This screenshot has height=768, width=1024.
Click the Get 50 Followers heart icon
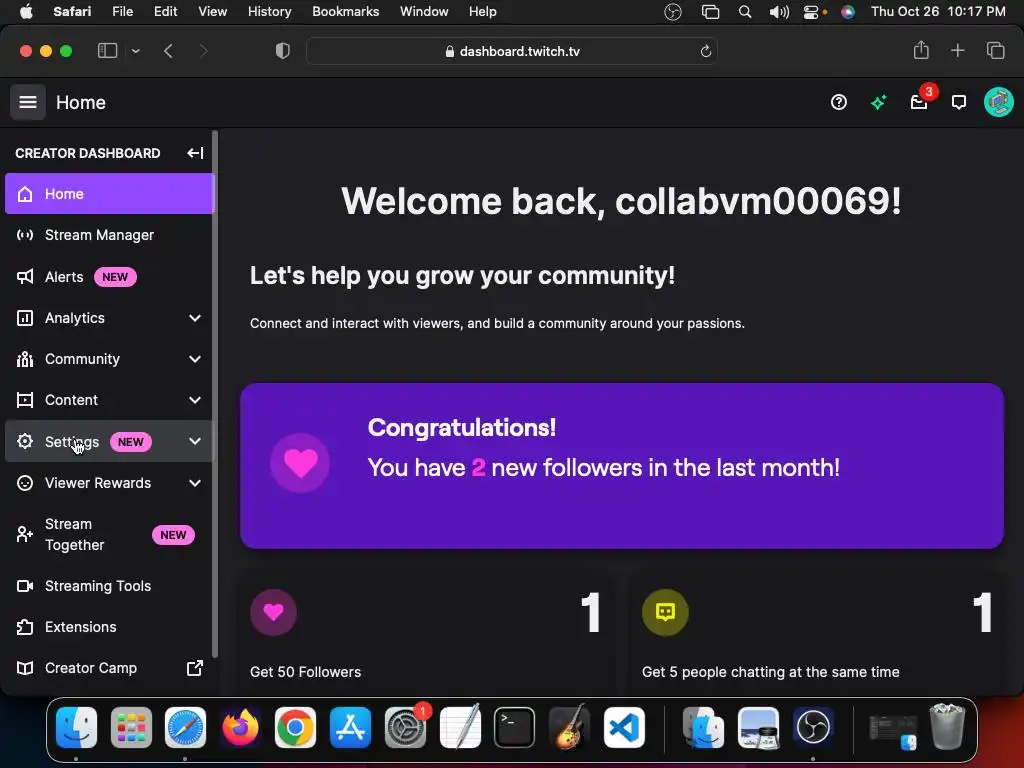273,612
